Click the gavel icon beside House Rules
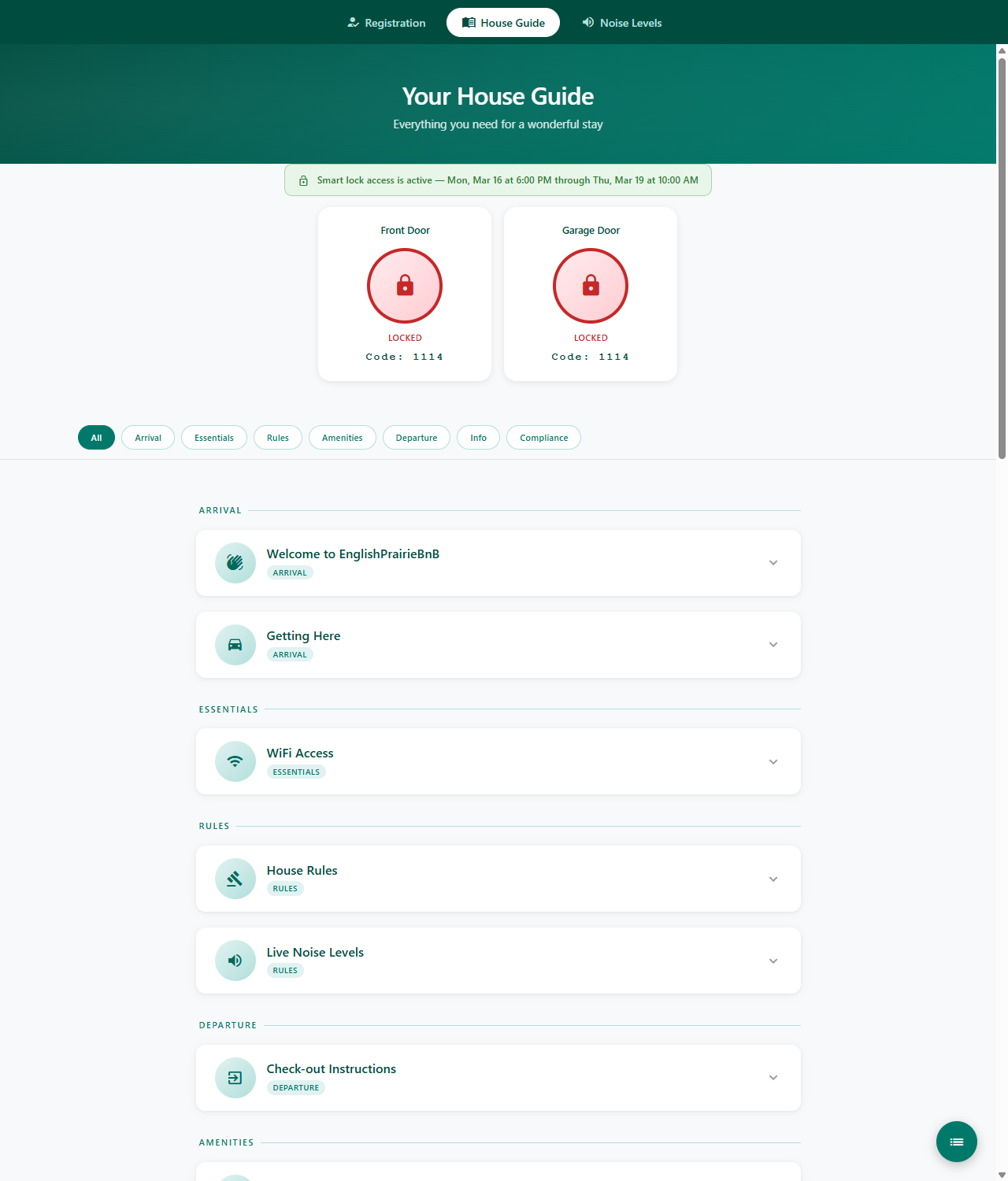Image resolution: width=1008 pixels, height=1181 pixels. point(235,879)
